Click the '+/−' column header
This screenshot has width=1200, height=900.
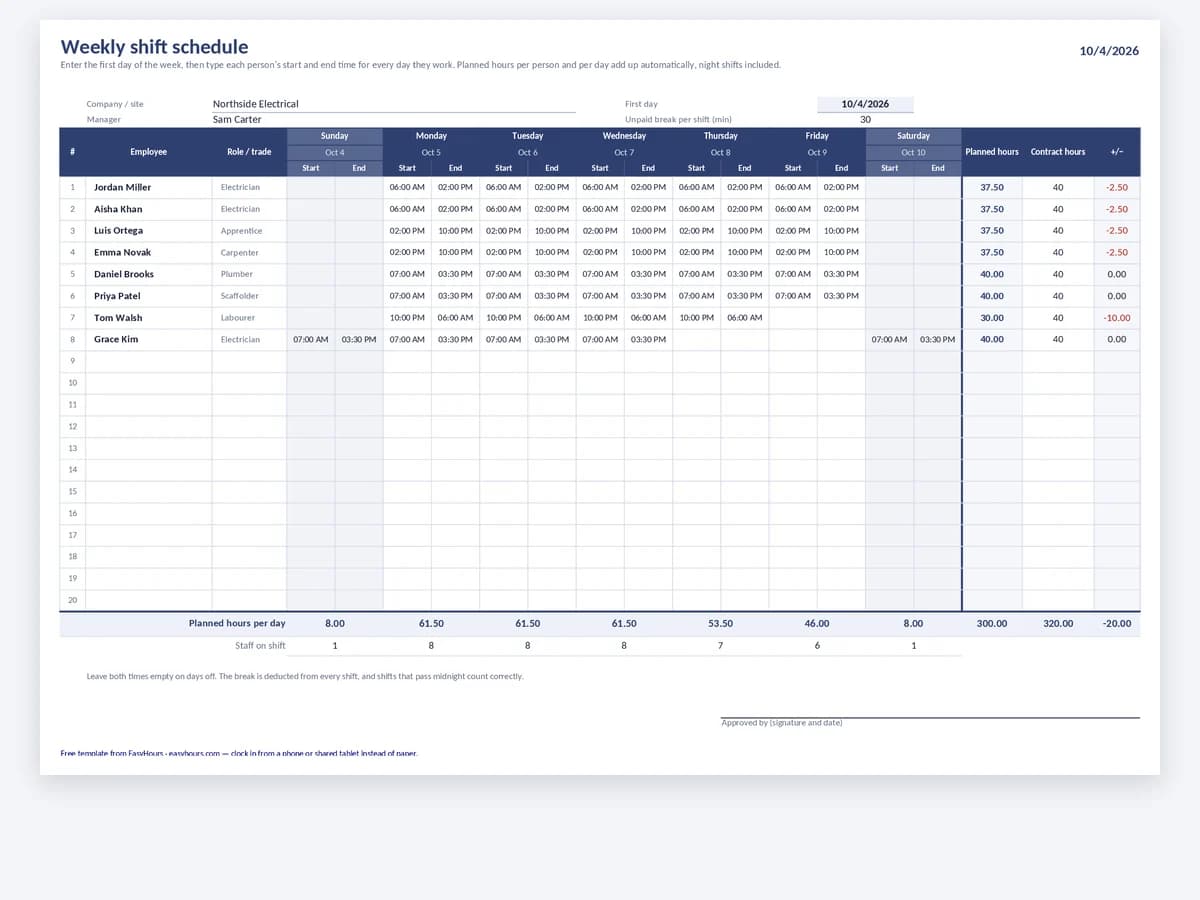point(1117,152)
